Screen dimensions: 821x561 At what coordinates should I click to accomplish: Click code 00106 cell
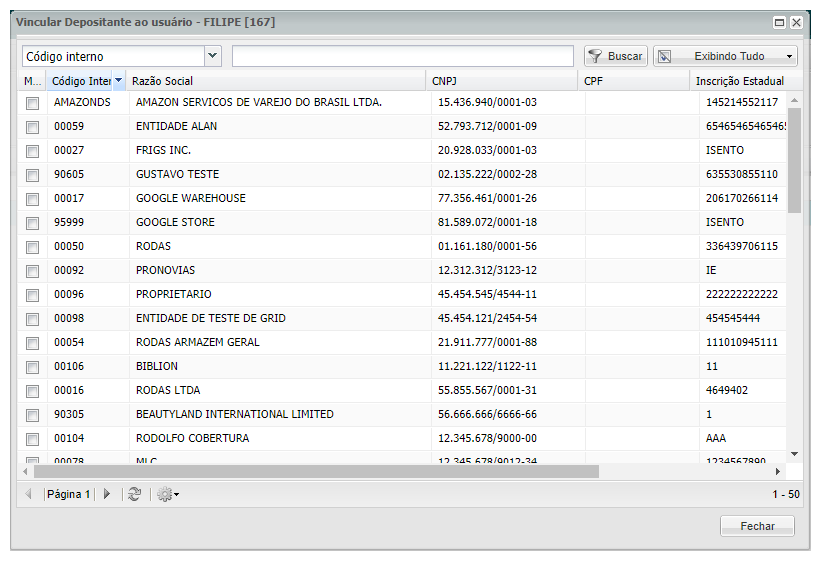click(69, 366)
